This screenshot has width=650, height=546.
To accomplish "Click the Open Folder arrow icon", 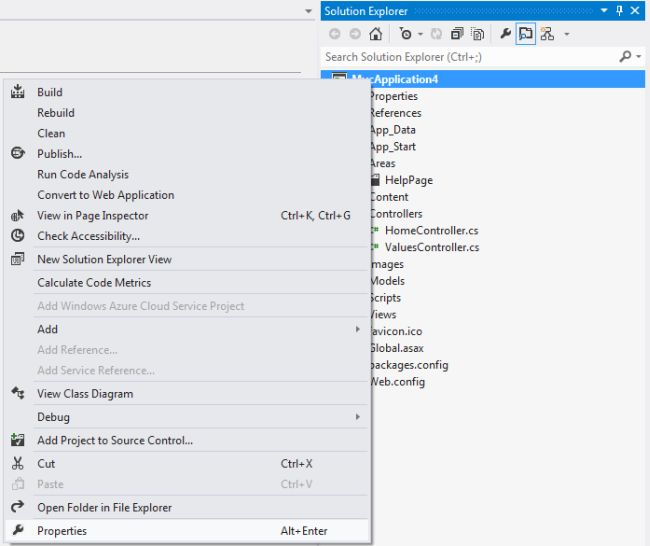I will tap(17, 507).
